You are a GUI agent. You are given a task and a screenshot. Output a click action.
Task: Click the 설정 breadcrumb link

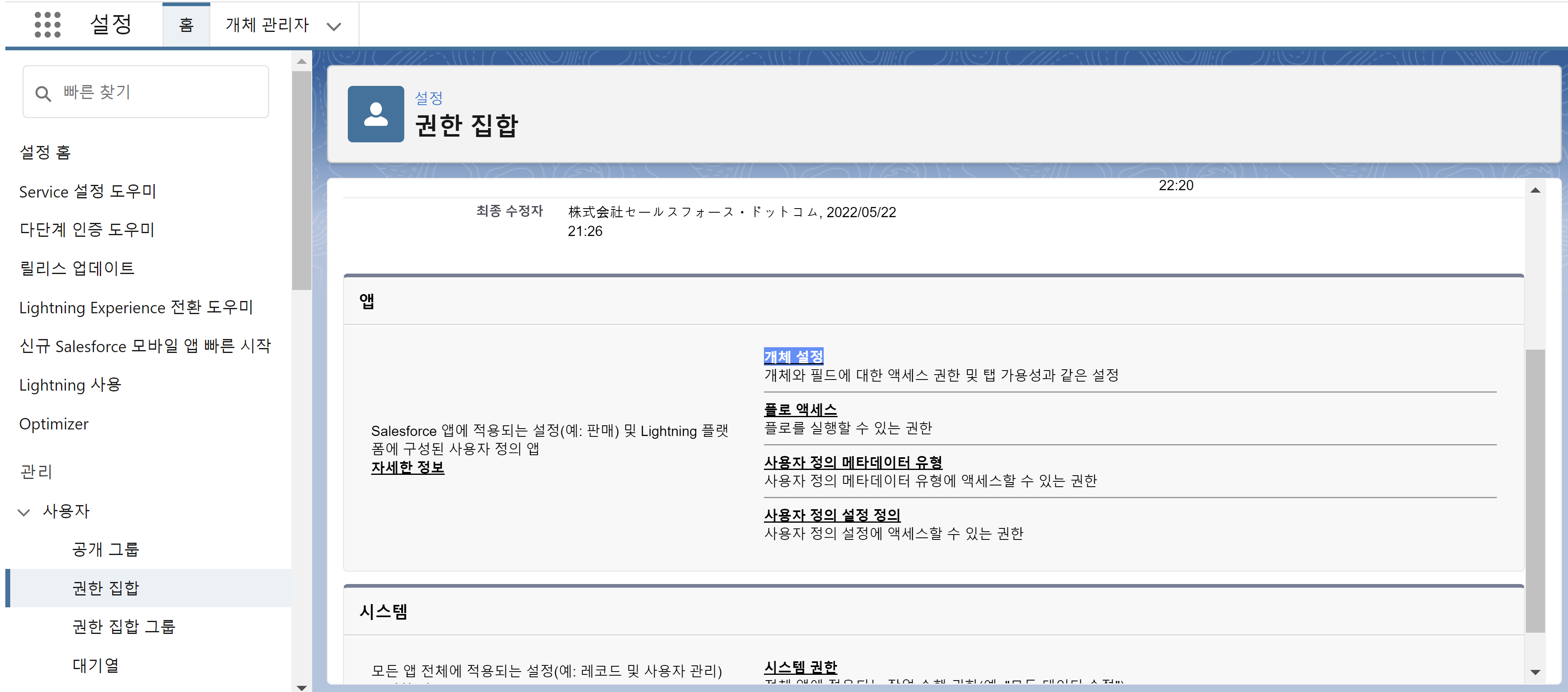click(x=428, y=98)
